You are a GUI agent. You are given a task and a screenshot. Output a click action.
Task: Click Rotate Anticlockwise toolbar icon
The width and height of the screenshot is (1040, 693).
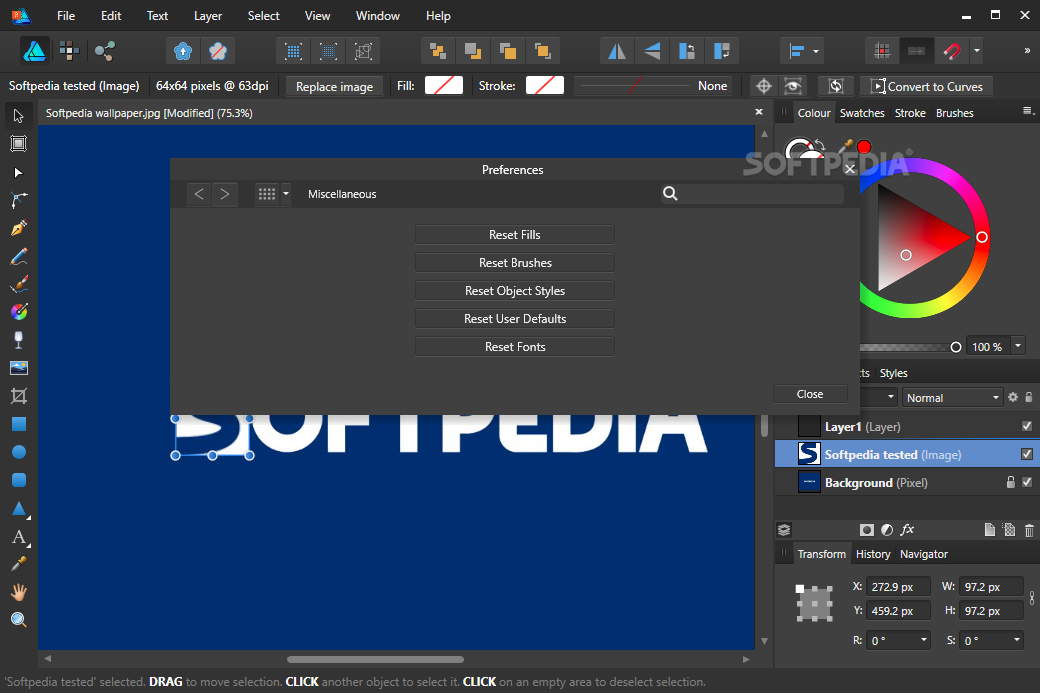point(686,51)
